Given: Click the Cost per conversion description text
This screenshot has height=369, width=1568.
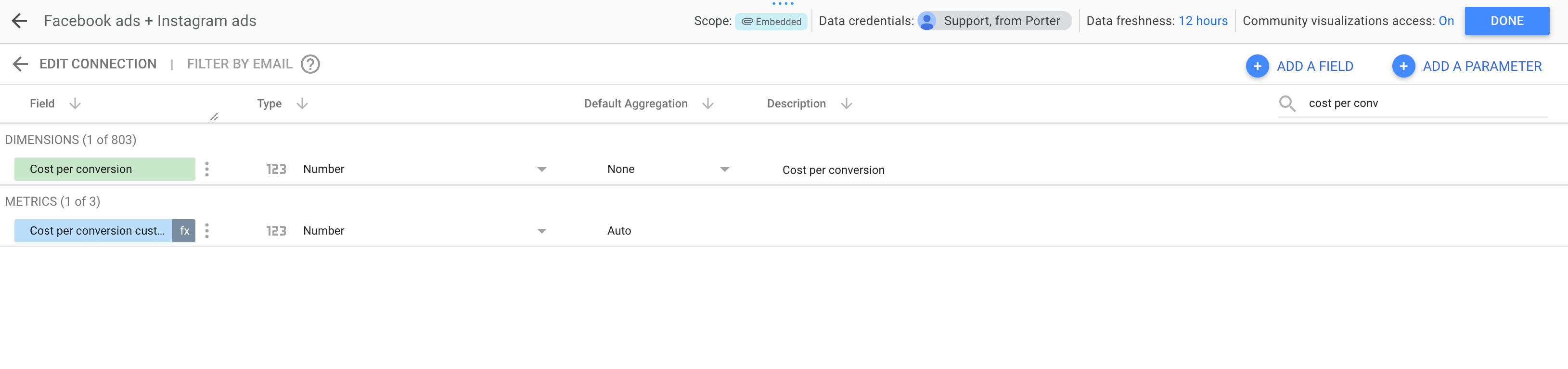Looking at the screenshot, I should [x=833, y=170].
